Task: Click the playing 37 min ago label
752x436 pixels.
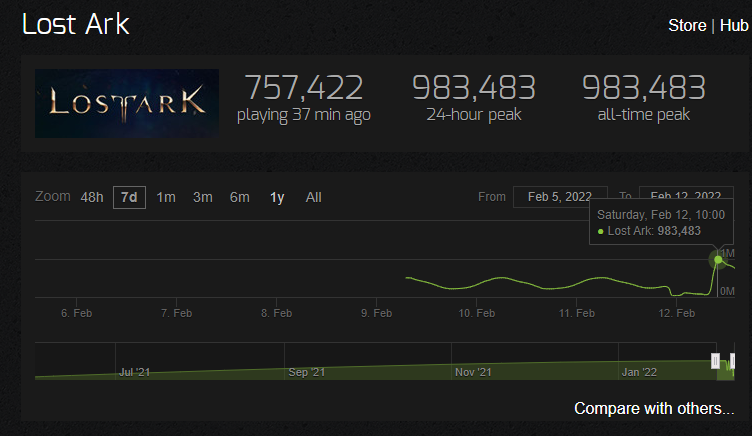Action: [x=304, y=115]
